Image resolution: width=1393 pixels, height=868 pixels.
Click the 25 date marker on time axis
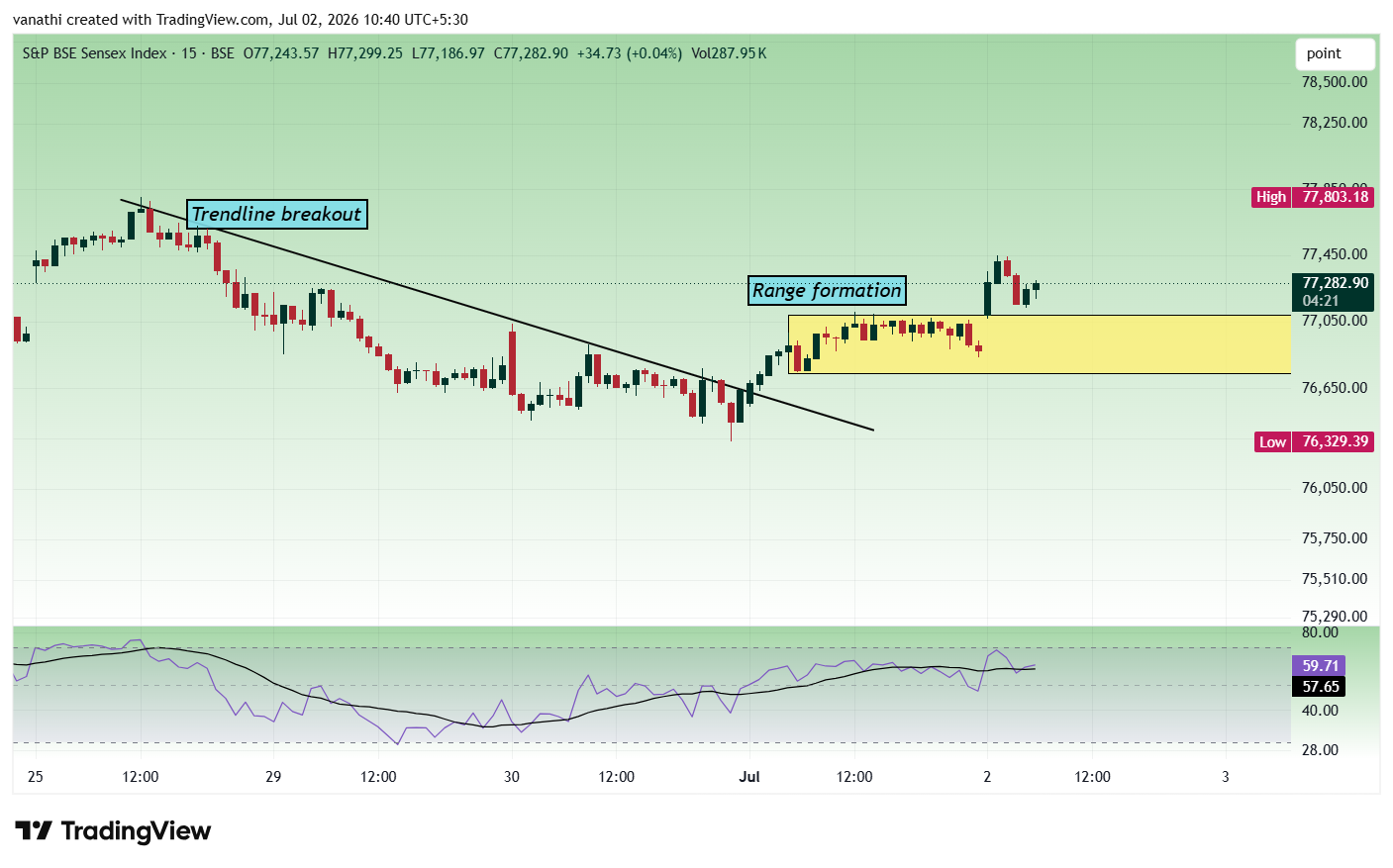click(x=36, y=777)
